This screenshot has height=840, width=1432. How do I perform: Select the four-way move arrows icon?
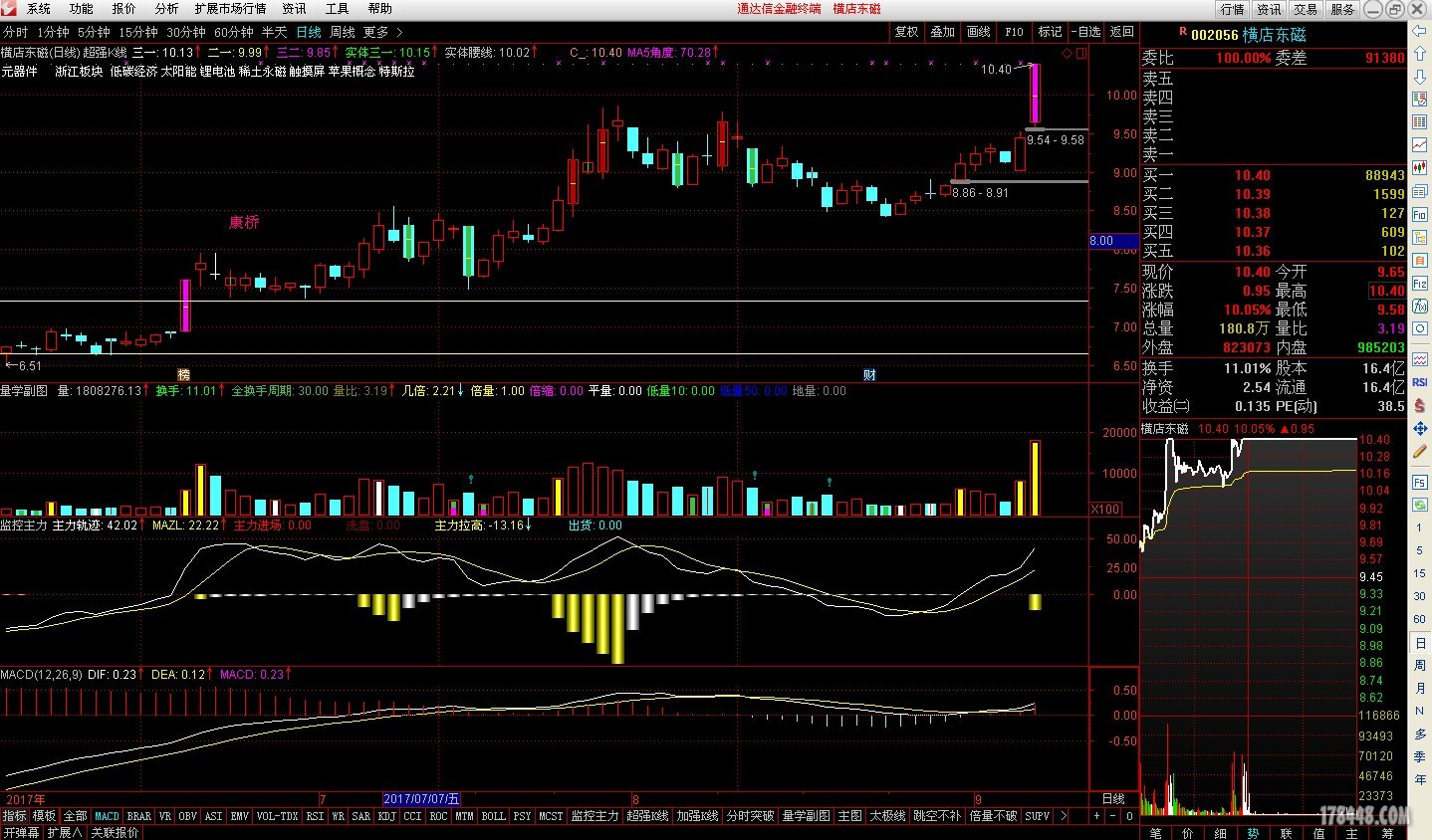[1420, 428]
